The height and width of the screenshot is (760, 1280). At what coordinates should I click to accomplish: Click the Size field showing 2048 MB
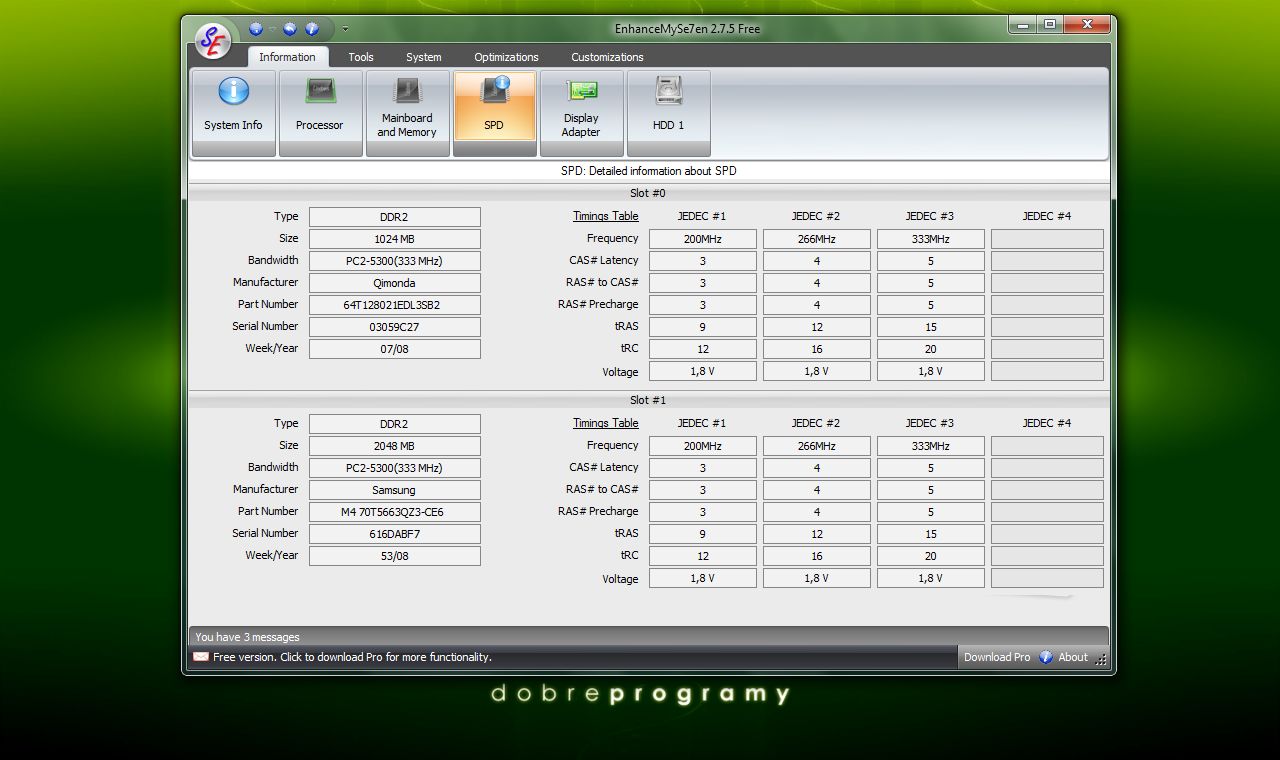point(394,446)
